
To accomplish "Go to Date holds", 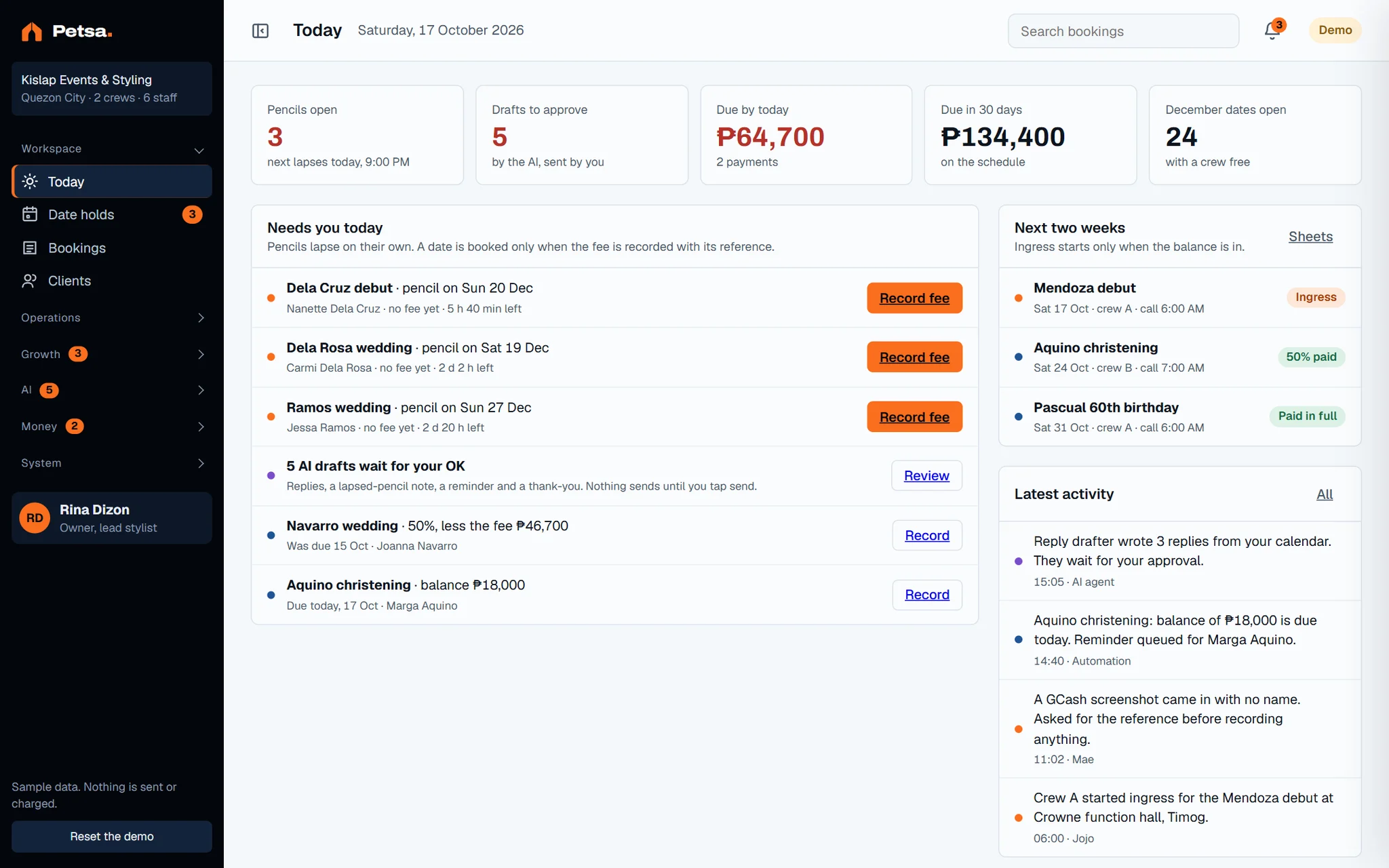I will pos(112,214).
